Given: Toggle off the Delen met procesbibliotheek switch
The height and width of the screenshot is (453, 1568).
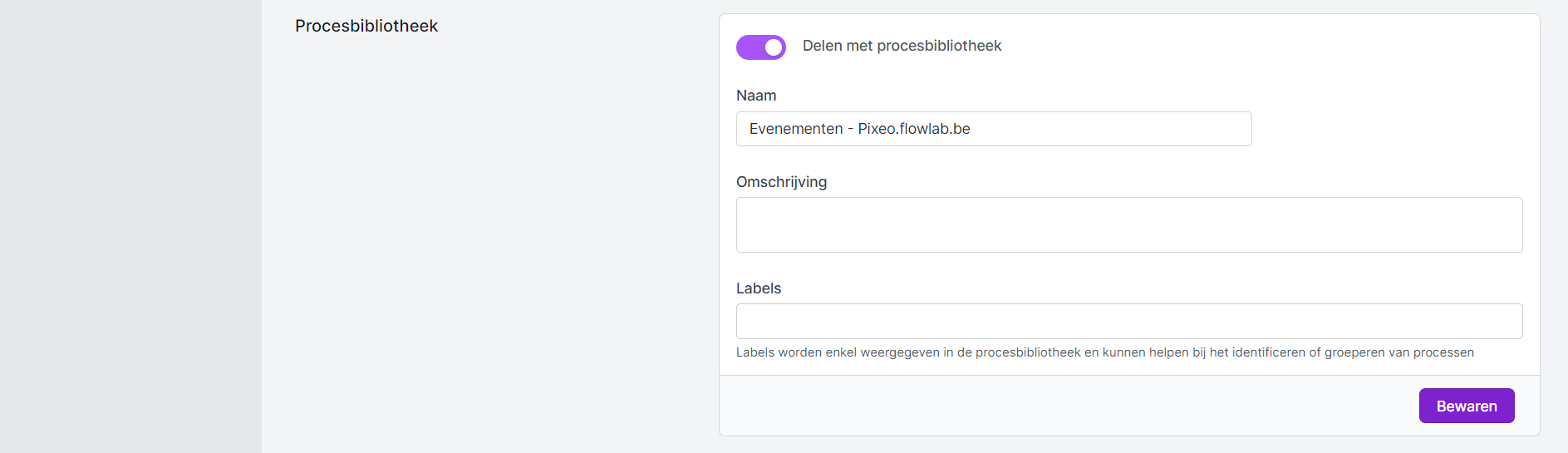Looking at the screenshot, I should (x=760, y=47).
